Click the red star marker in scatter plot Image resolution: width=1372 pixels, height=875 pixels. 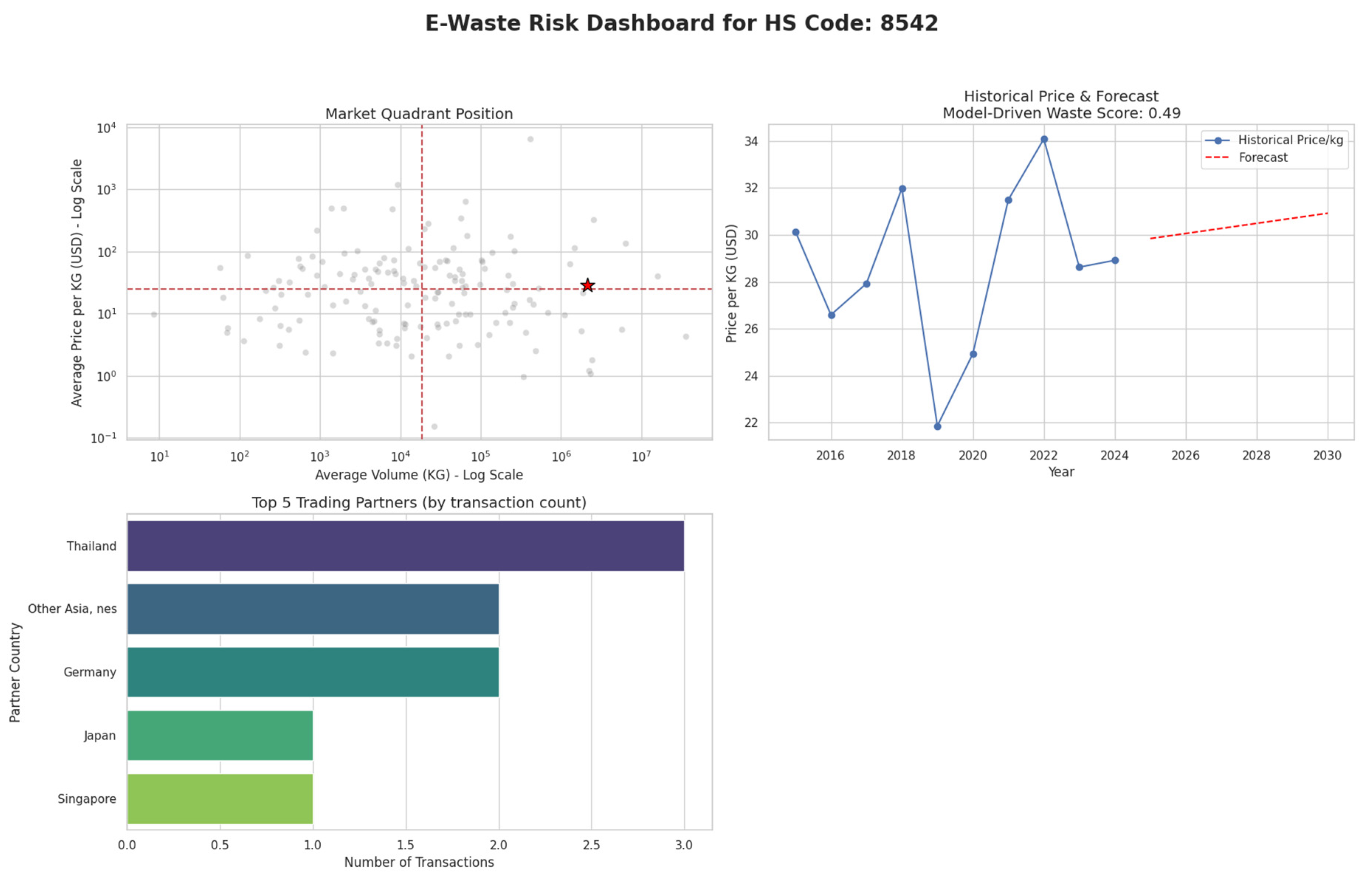pos(587,286)
